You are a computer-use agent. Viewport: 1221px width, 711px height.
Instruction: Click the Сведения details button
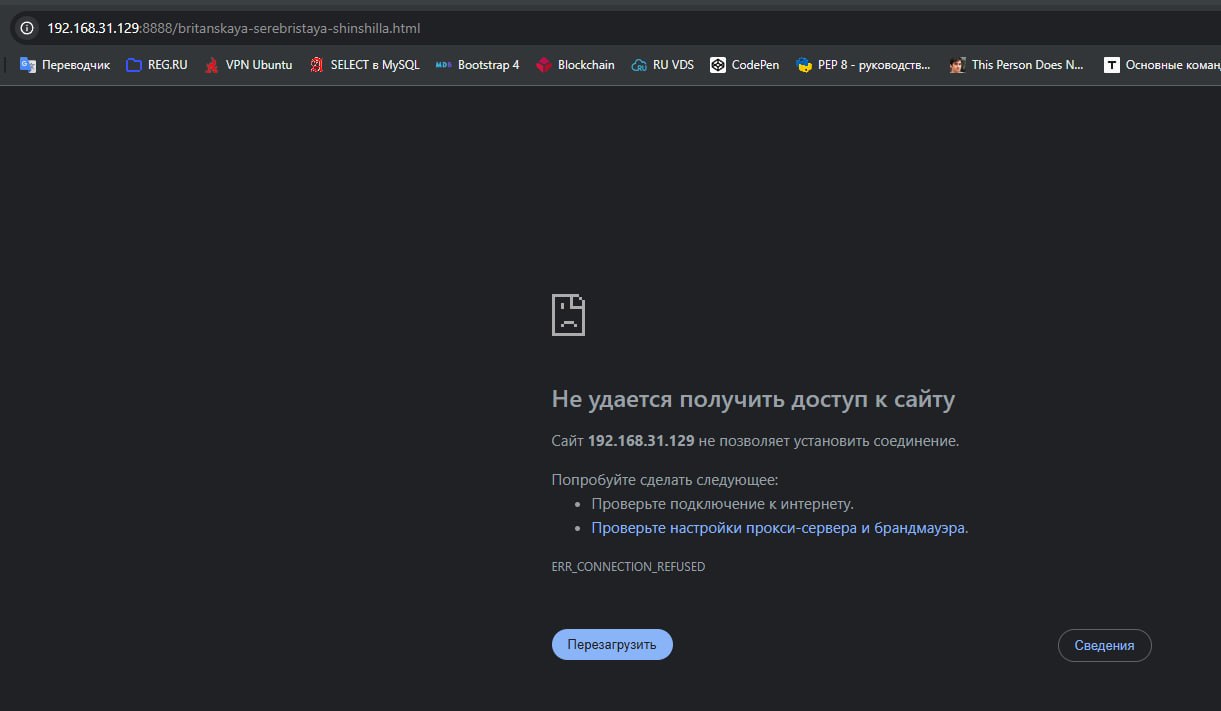coord(1104,645)
